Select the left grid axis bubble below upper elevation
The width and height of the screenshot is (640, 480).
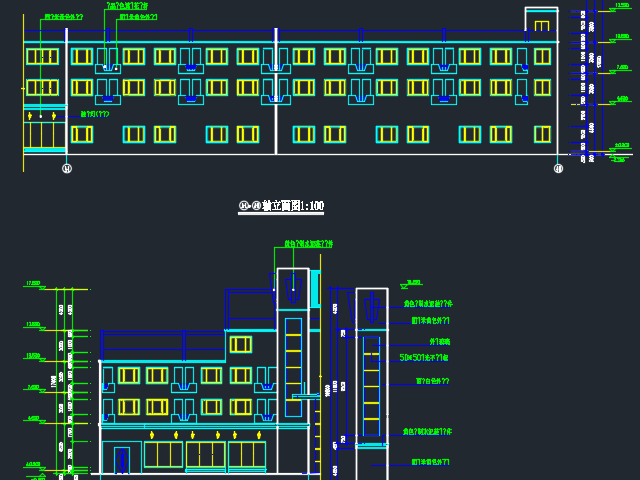coord(67,169)
